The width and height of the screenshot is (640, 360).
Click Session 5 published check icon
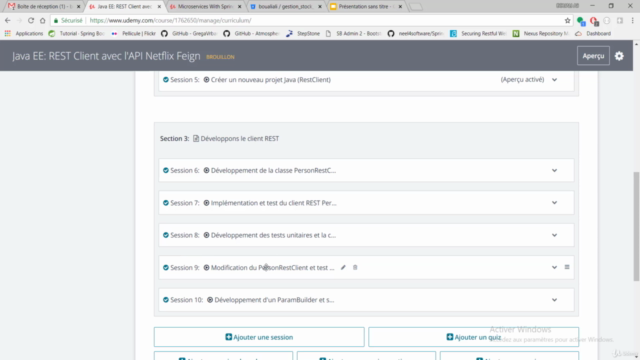(166, 80)
